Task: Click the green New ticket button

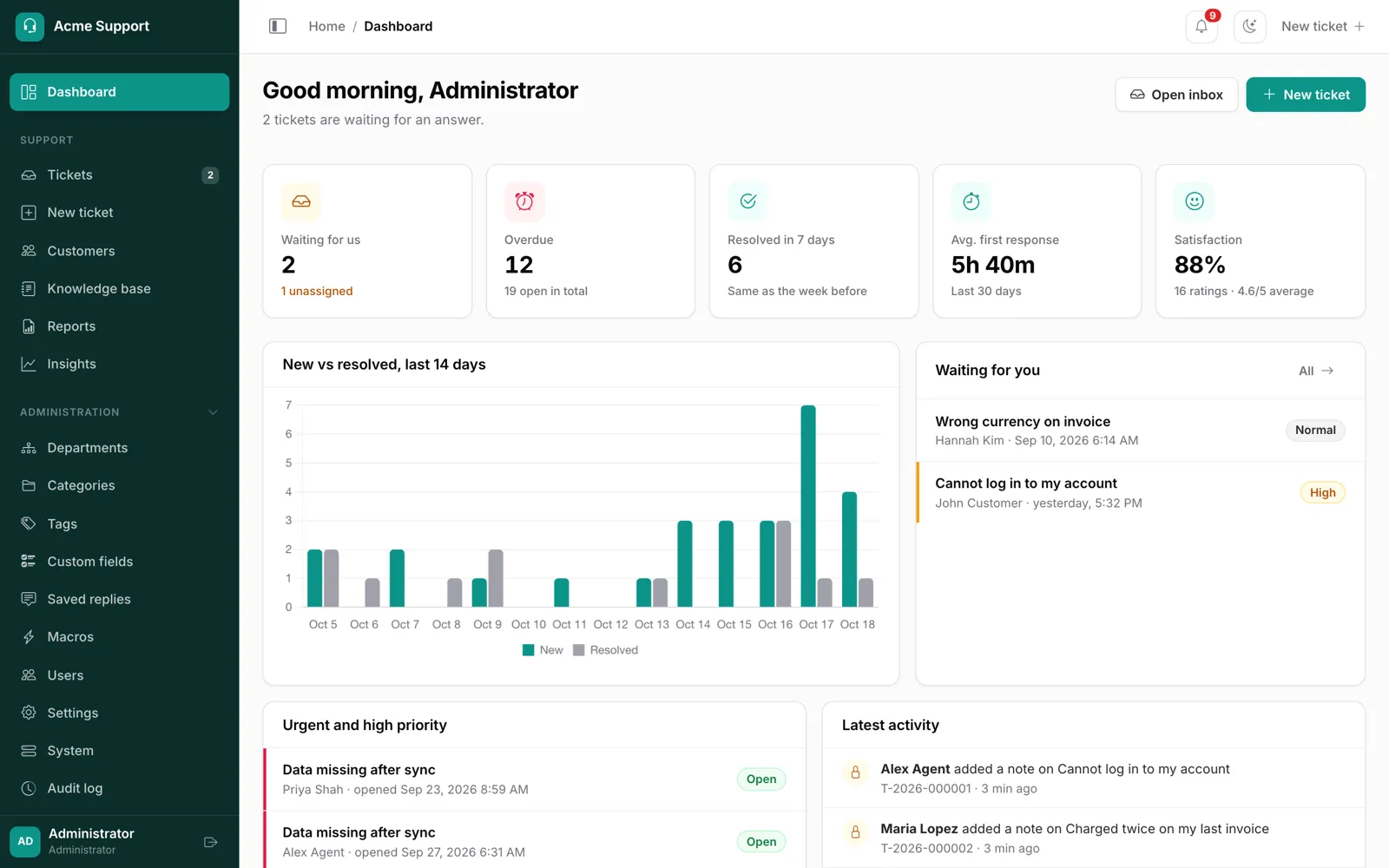Action: 1306,95
